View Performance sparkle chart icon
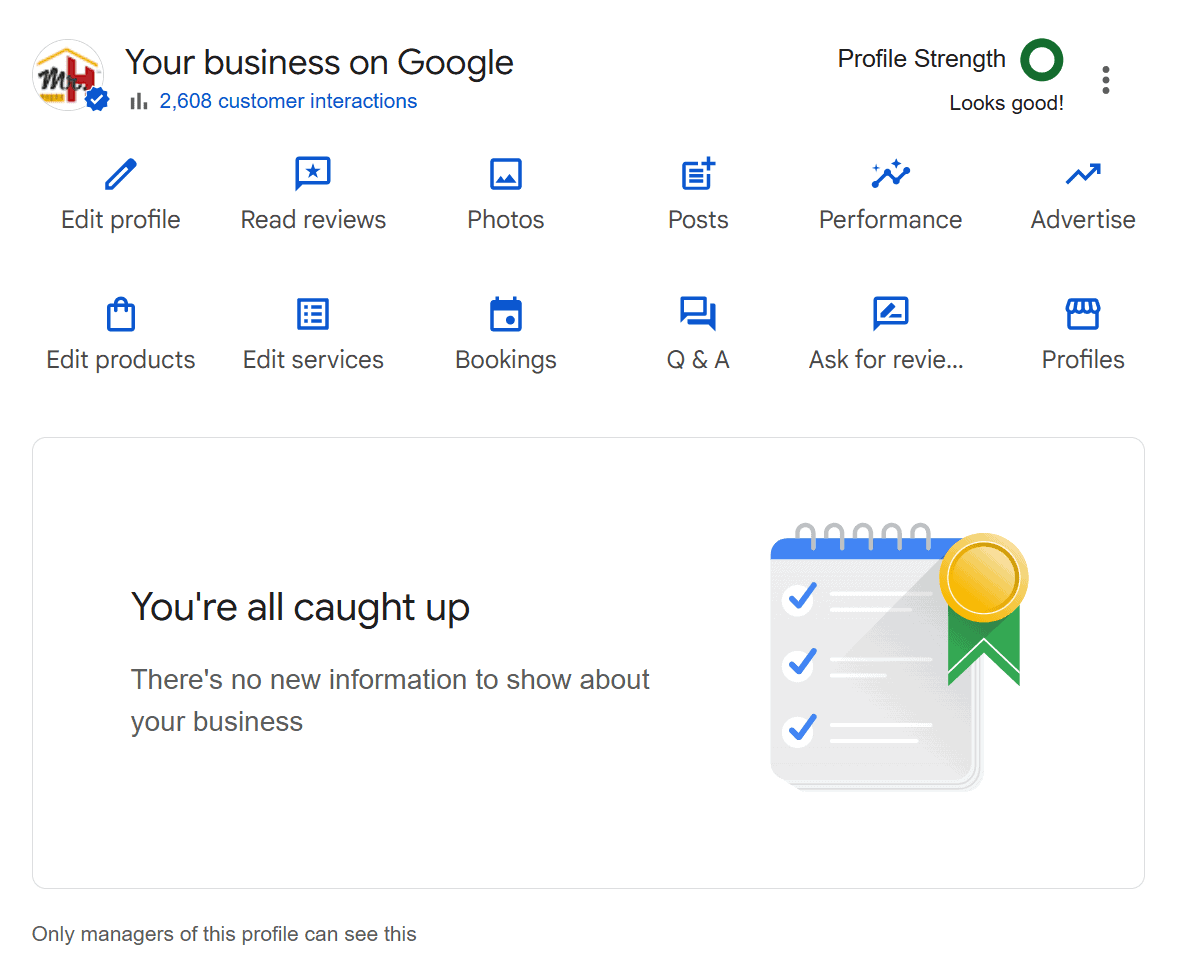 tap(890, 174)
